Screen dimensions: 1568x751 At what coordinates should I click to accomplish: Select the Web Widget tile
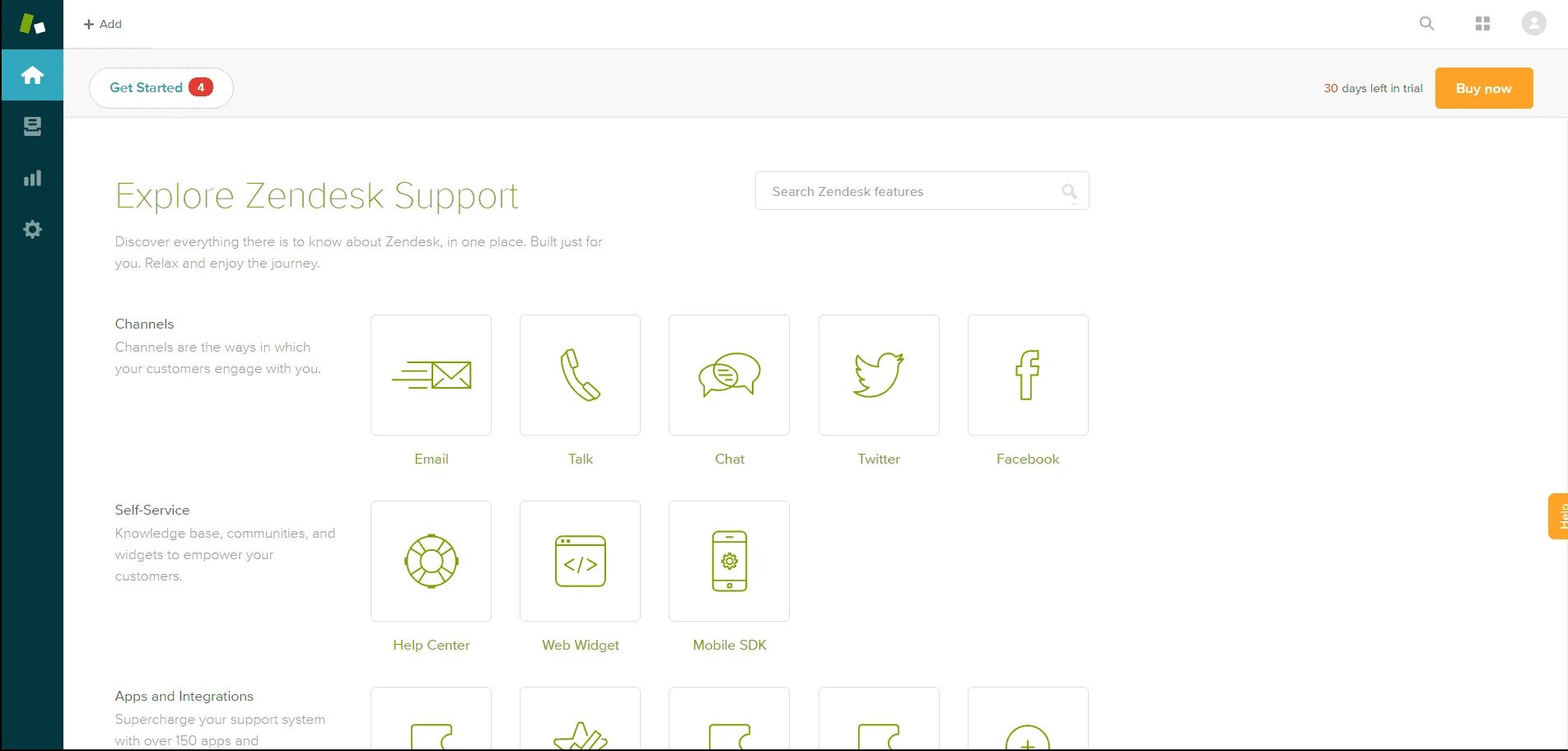click(x=580, y=561)
